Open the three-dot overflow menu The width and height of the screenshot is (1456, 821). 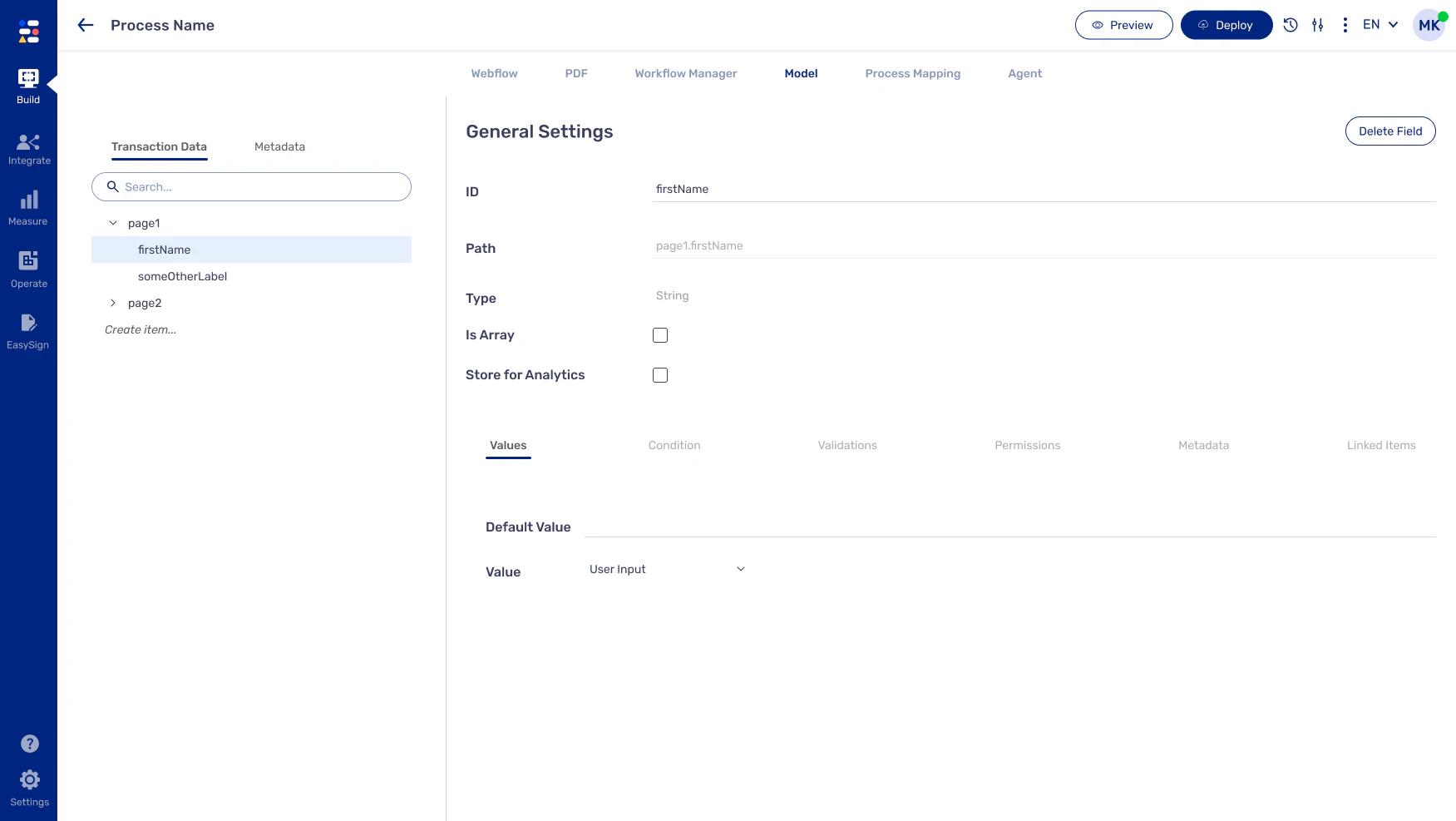point(1345,25)
